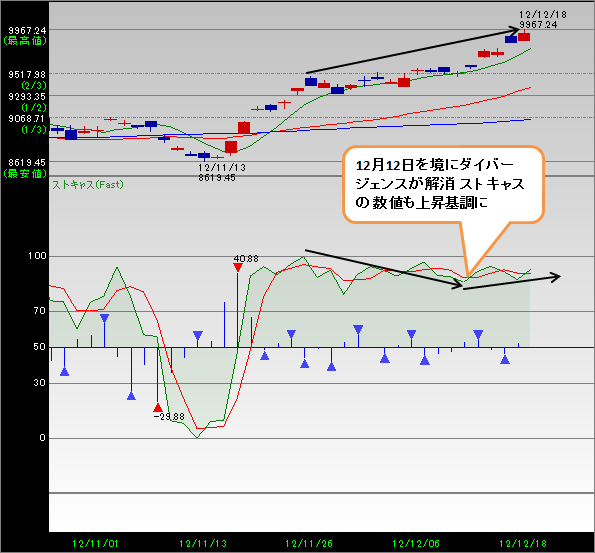The height and width of the screenshot is (553, 595).
Task: Click the 12/11/26 date on the bottom axis
Action: 309,544
